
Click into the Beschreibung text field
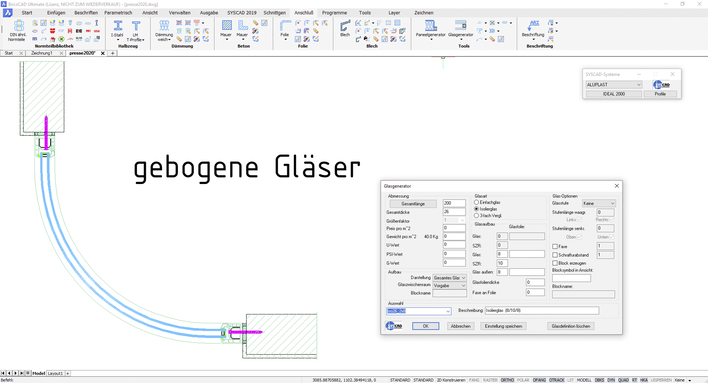542,311
